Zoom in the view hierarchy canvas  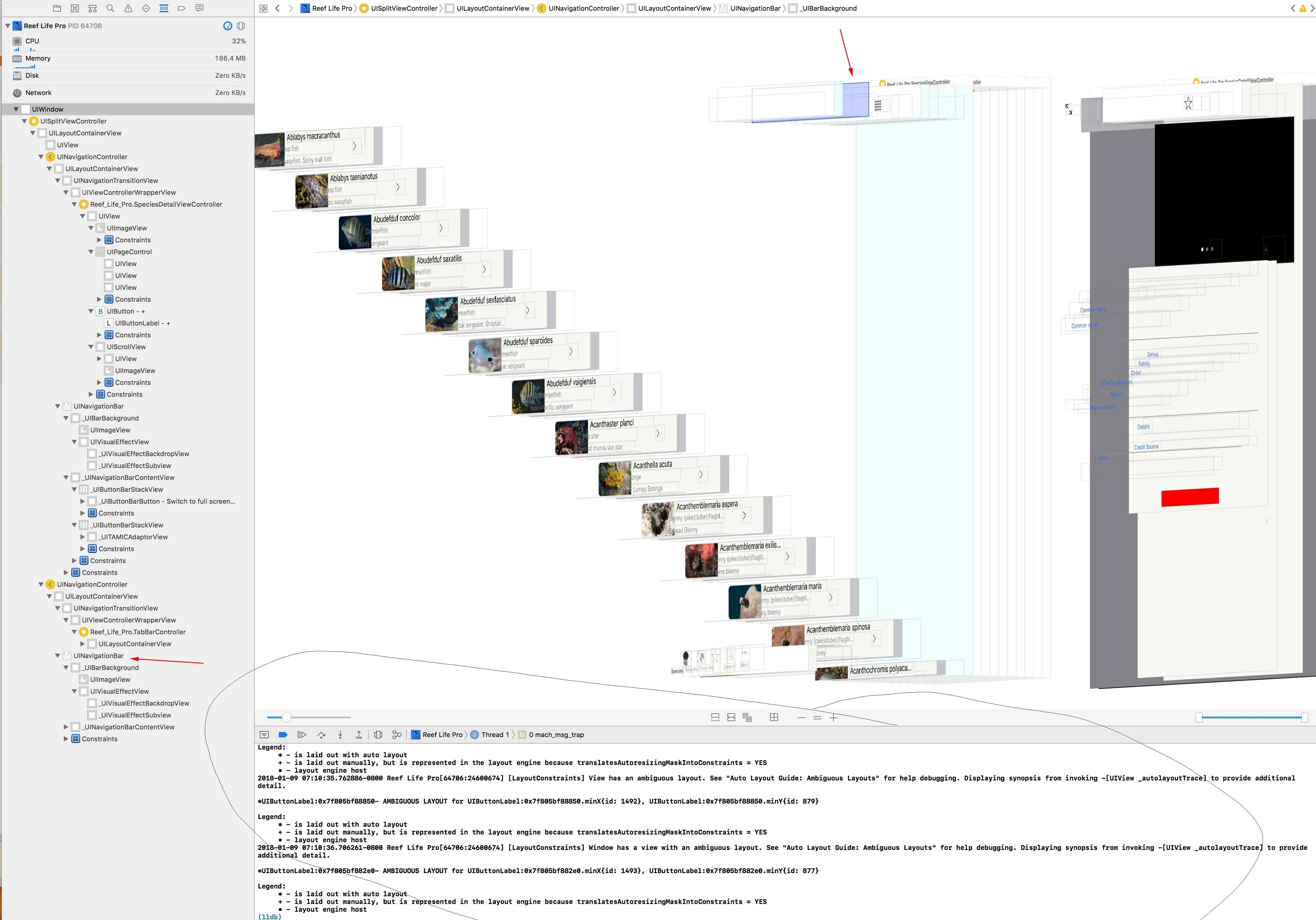[x=833, y=718]
